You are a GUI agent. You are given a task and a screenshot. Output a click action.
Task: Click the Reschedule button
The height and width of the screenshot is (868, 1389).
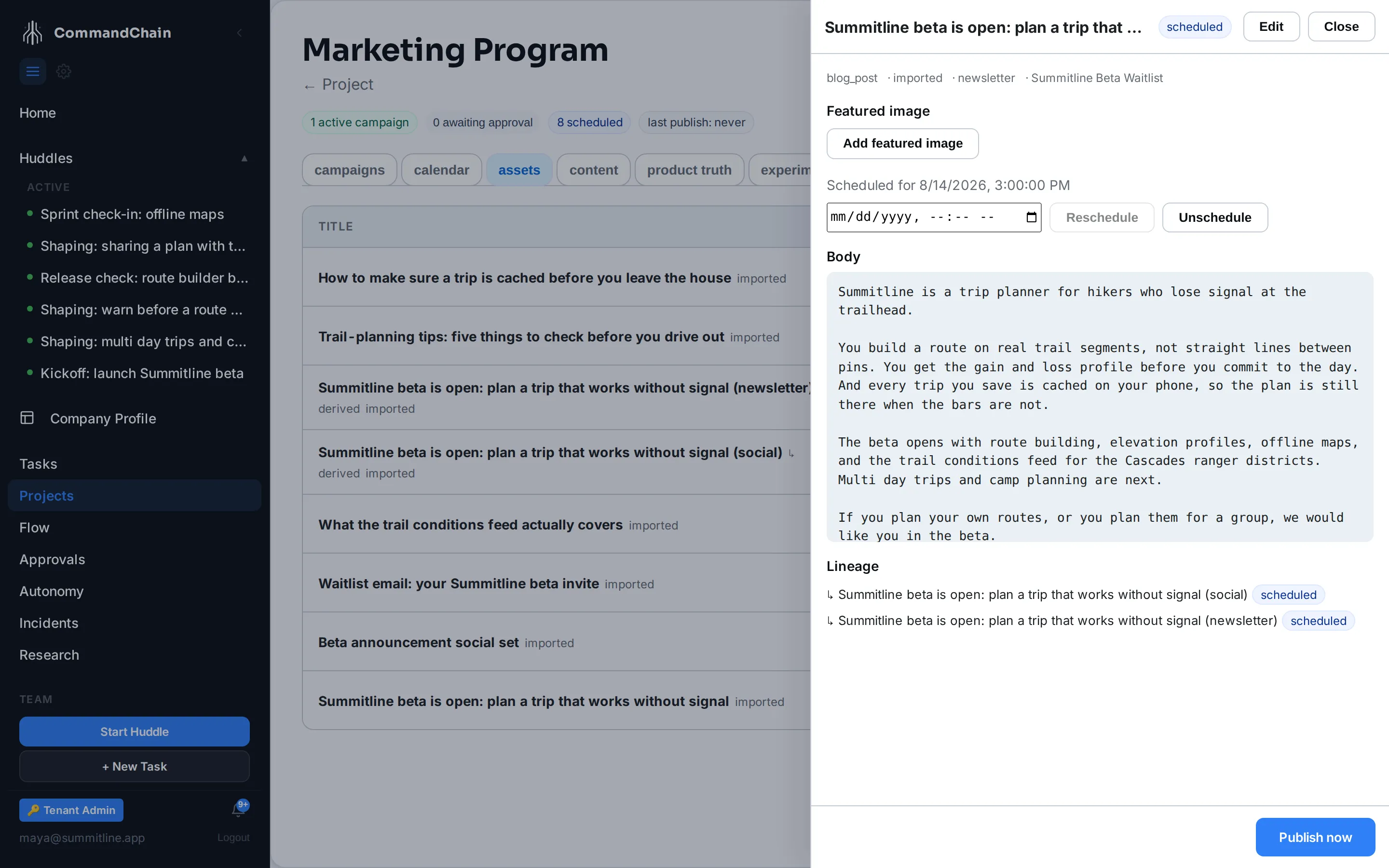tap(1102, 217)
